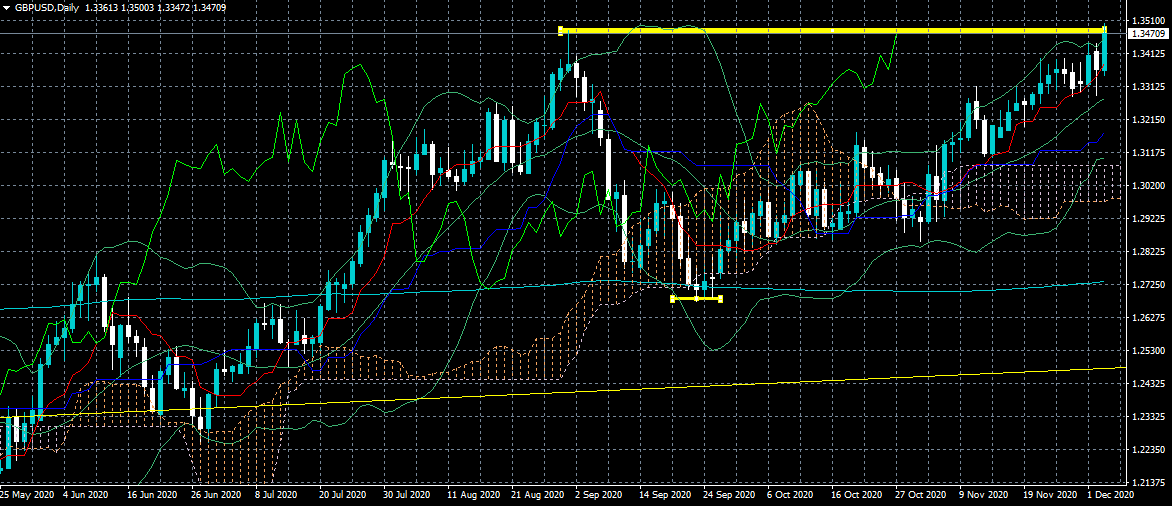Click the 25 May 2020 date label

pyautogui.click(x=25, y=495)
